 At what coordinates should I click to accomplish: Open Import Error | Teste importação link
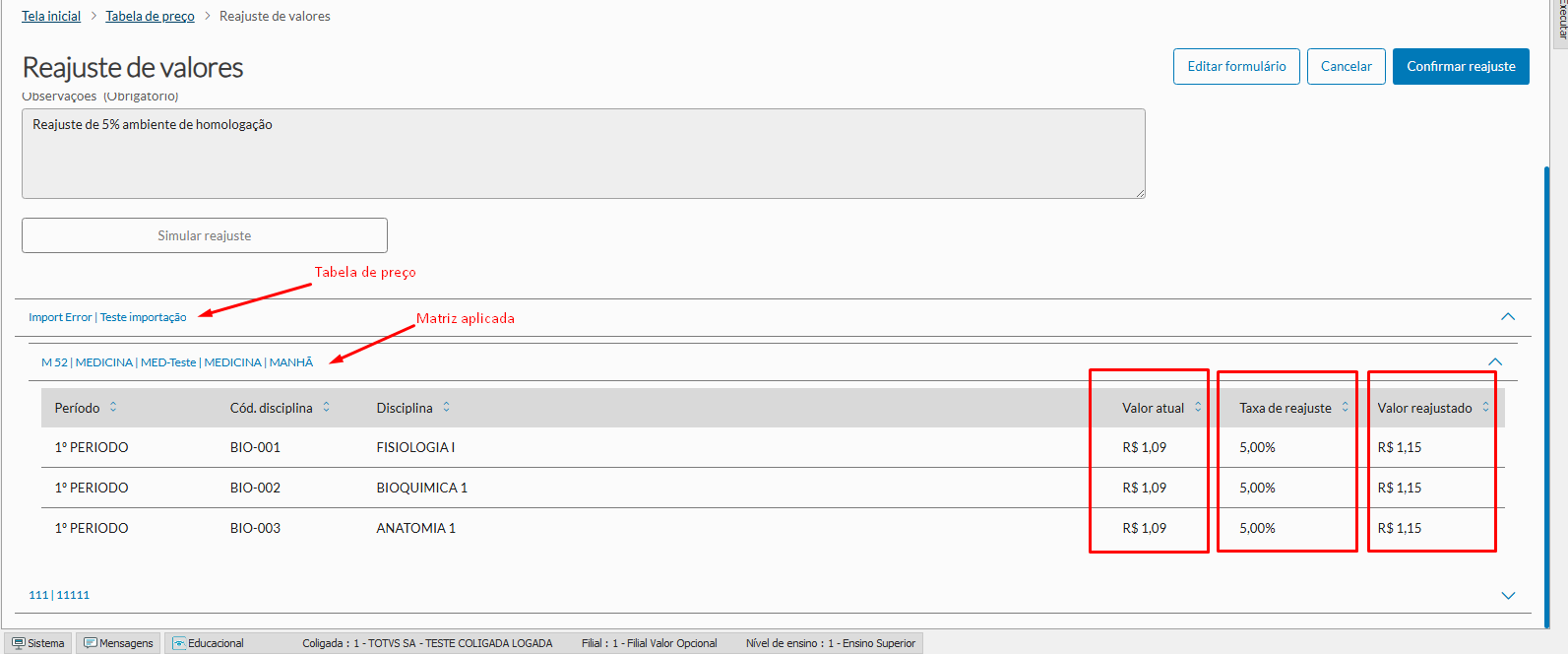click(x=107, y=317)
